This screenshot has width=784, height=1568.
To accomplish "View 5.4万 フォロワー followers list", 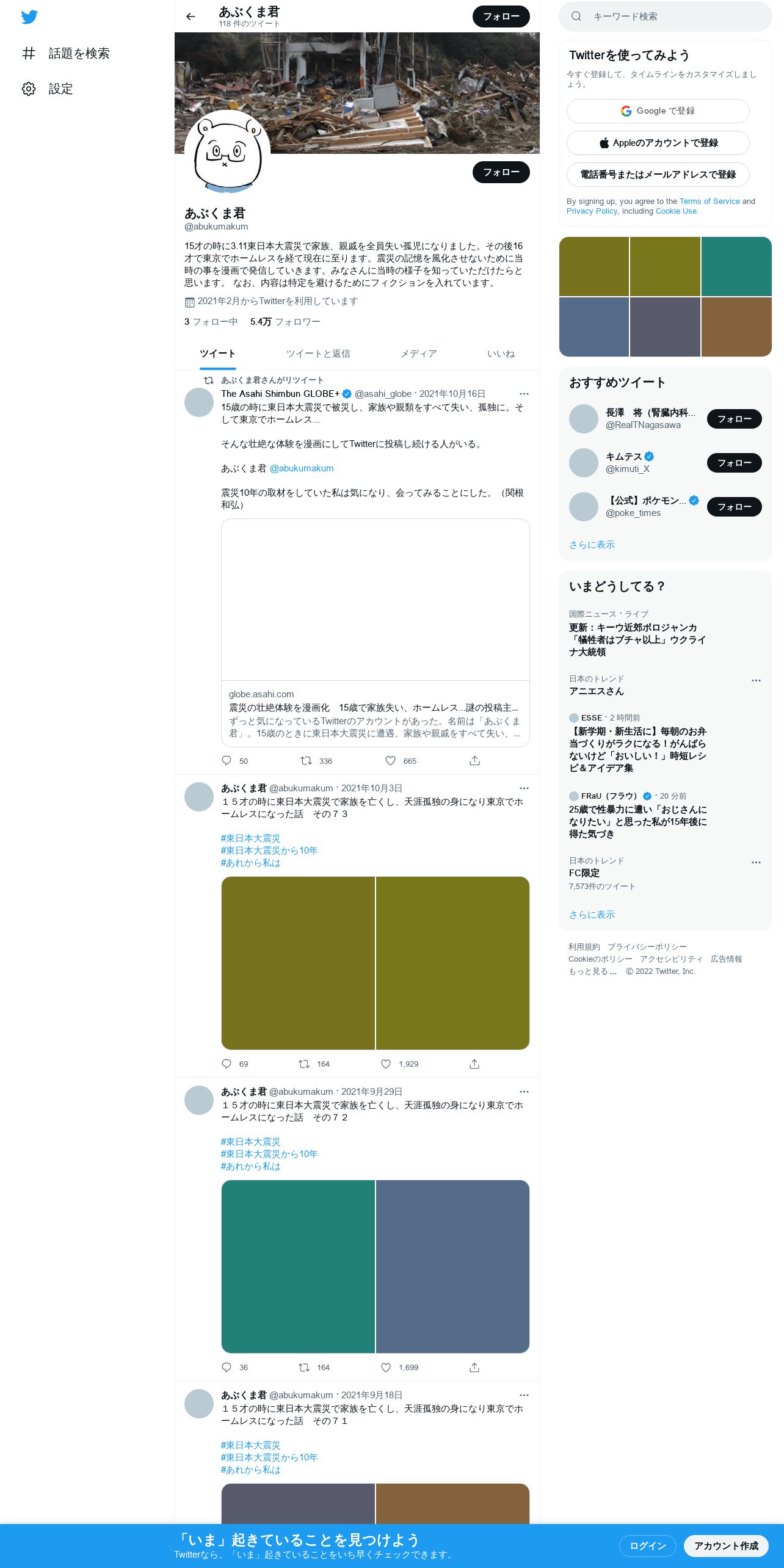I will [x=285, y=322].
